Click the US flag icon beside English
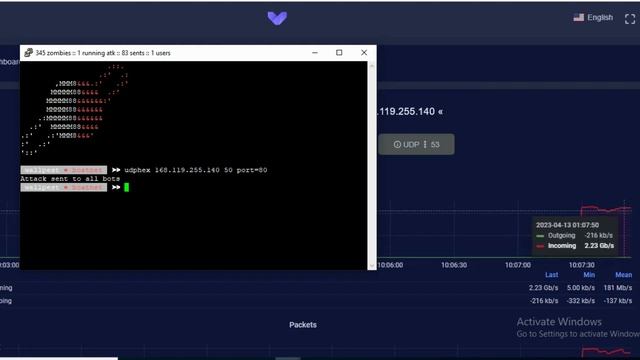This screenshot has height=360, width=640. tap(578, 18)
